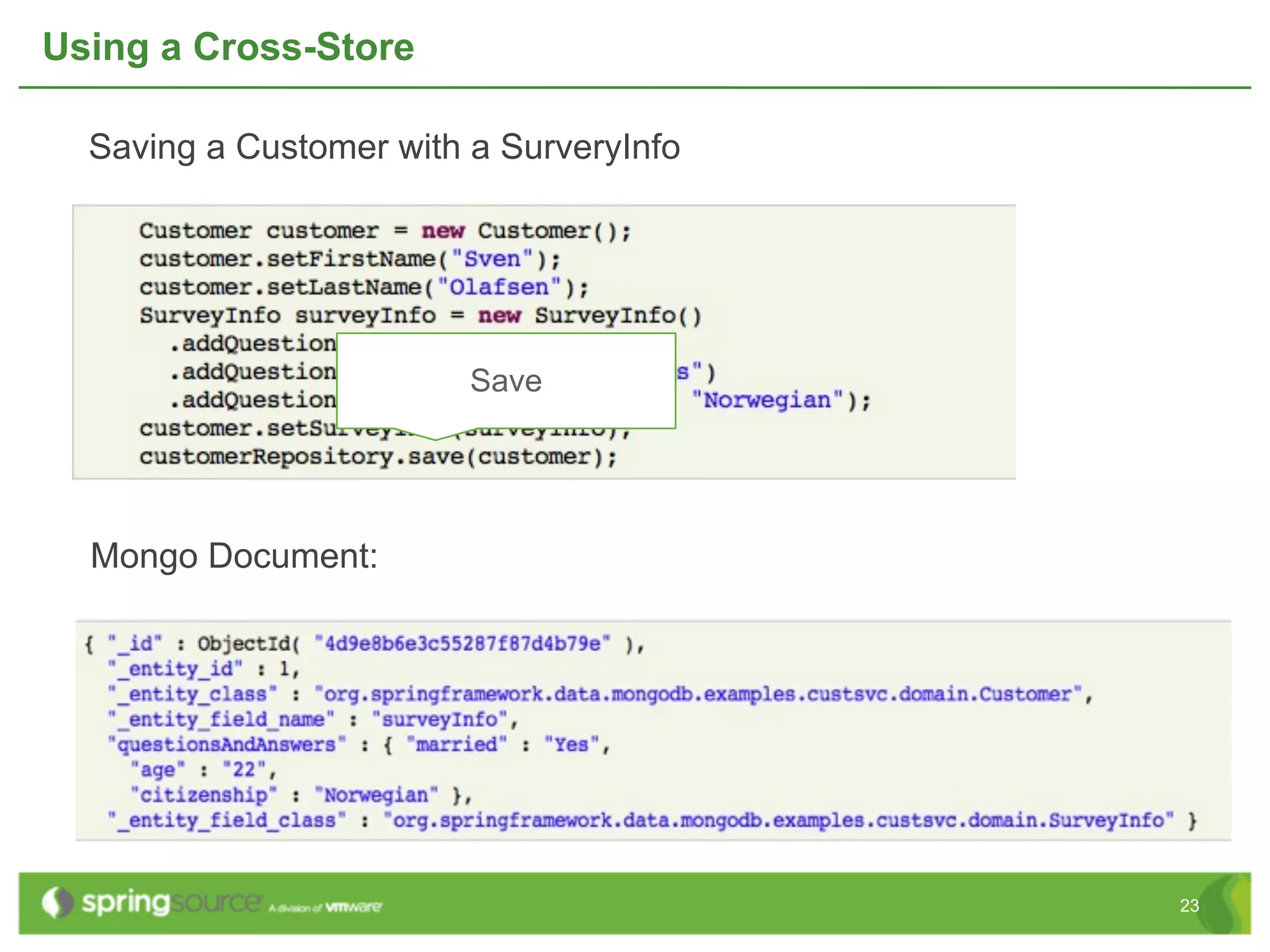
Task: Click the 'Save' callout box
Action: pos(506,381)
